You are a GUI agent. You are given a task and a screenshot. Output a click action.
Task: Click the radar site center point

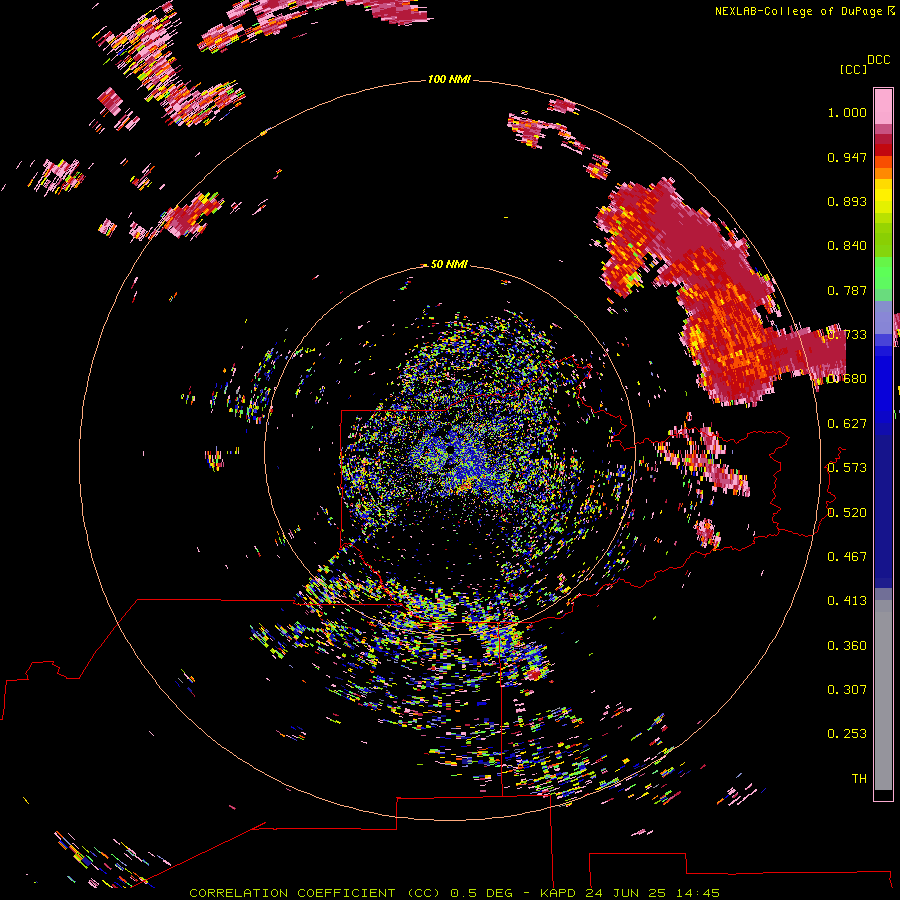click(x=449, y=451)
